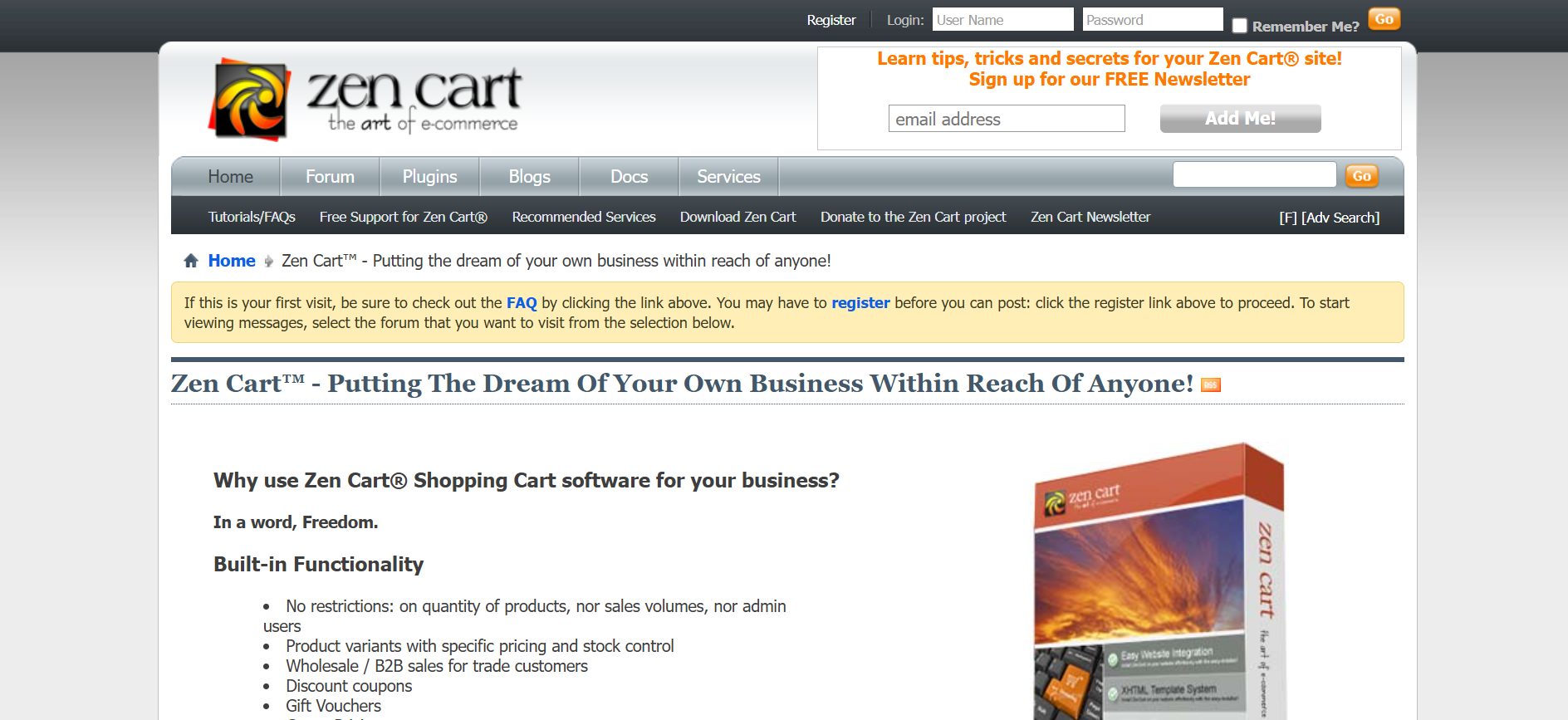Click the search Go button
This screenshot has height=720, width=1568.
(1362, 175)
